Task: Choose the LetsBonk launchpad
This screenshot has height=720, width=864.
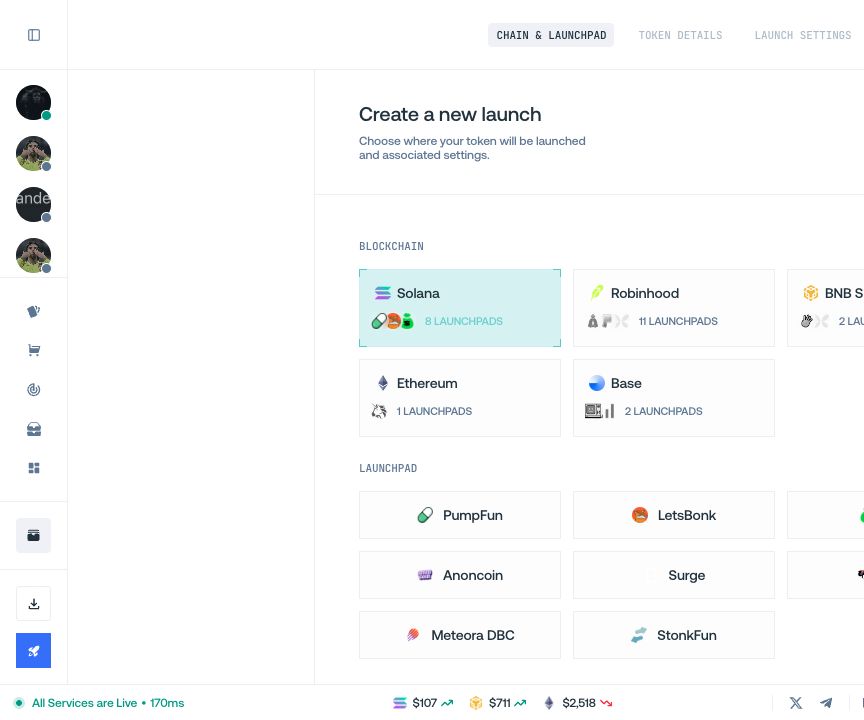Action: tap(674, 515)
